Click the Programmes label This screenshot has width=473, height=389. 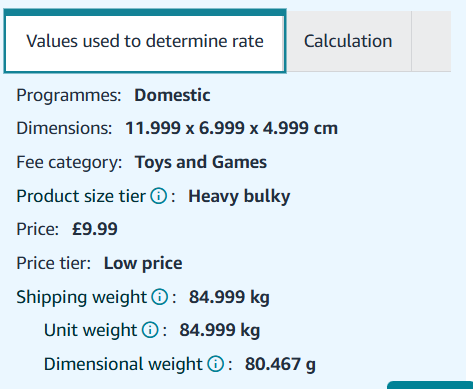(x=69, y=95)
